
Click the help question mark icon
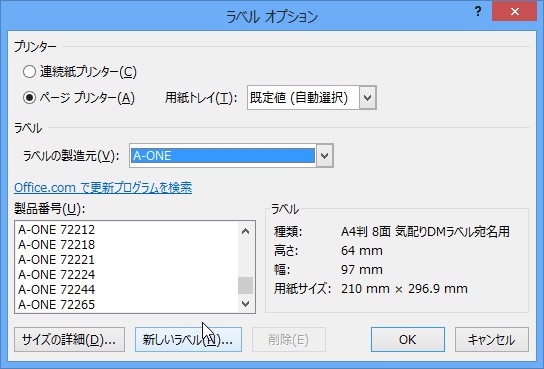478,12
